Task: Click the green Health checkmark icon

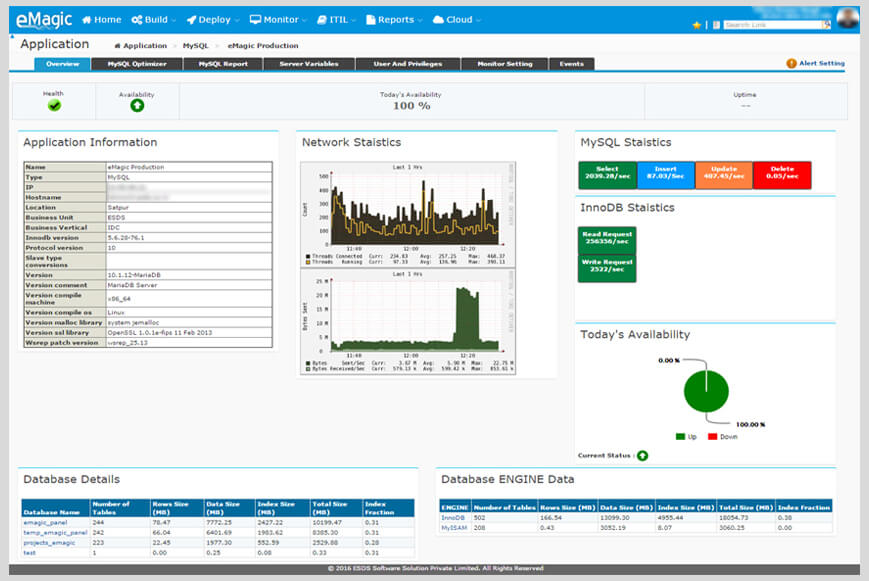Action: click(x=54, y=105)
